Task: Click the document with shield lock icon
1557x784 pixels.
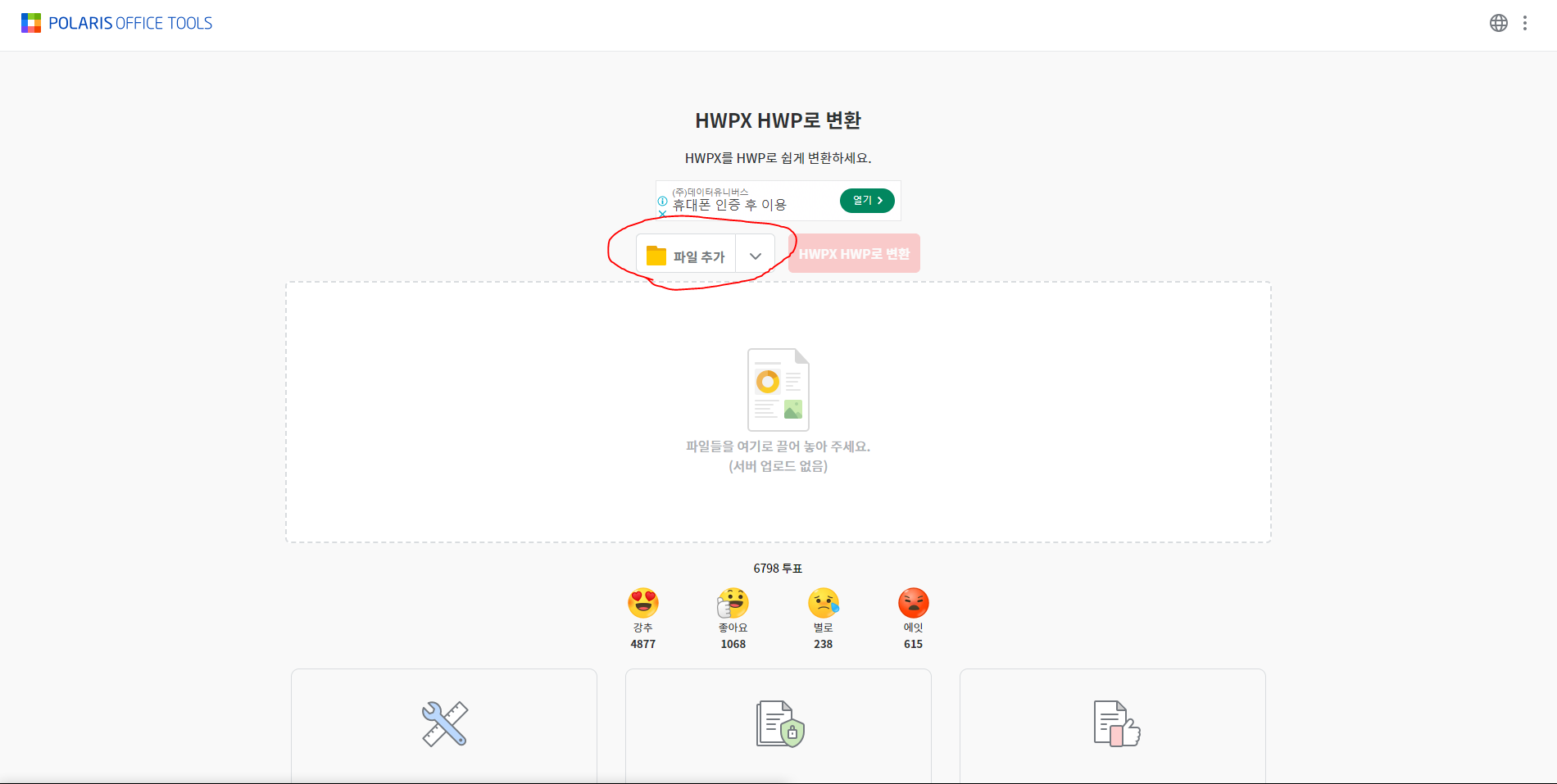Action: coord(779,723)
